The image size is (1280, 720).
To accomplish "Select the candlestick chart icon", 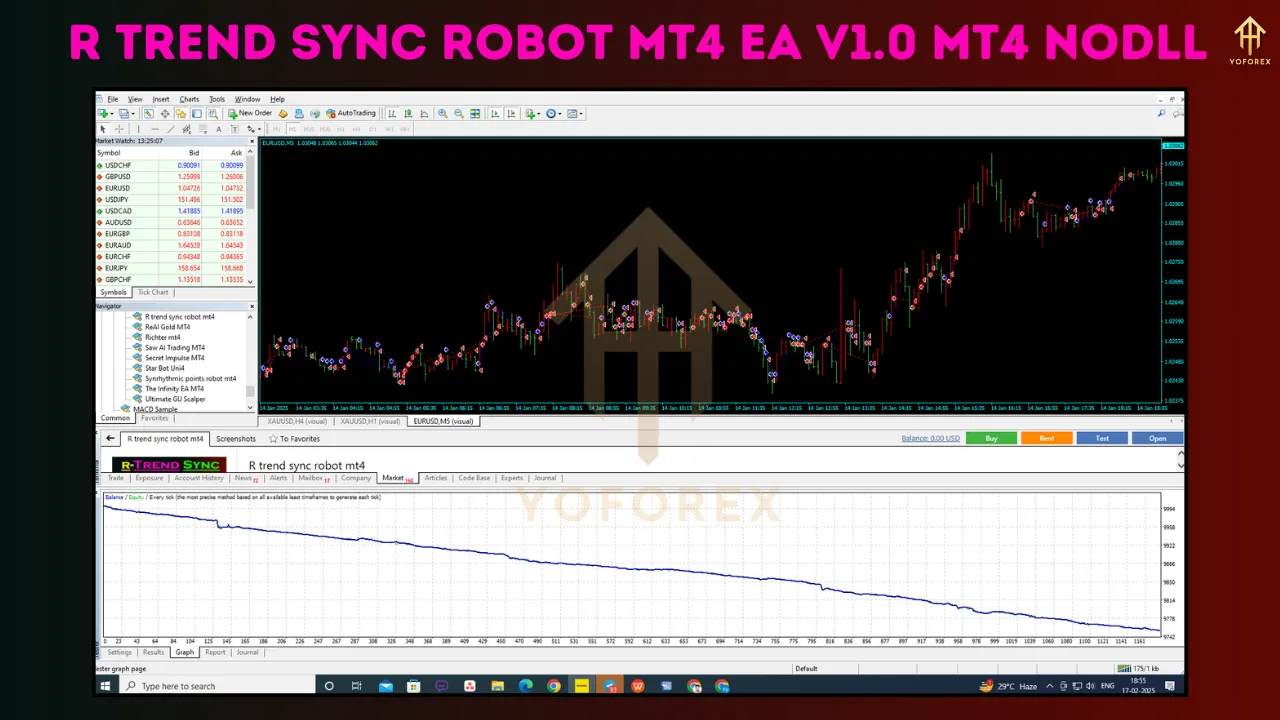I will click(x=408, y=113).
